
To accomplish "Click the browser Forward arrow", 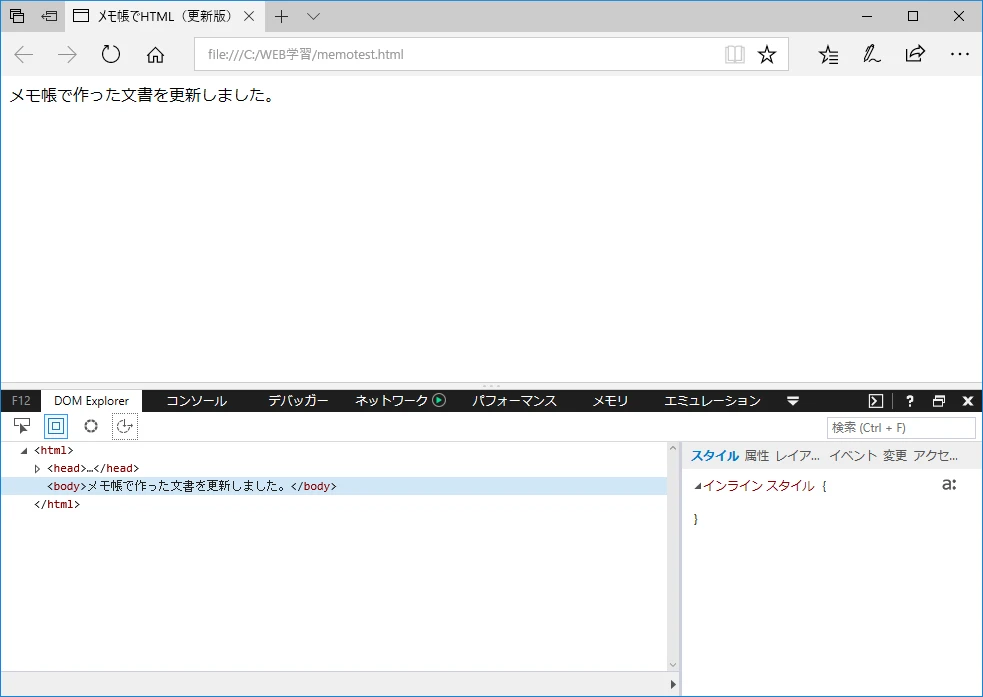I will pos(67,55).
